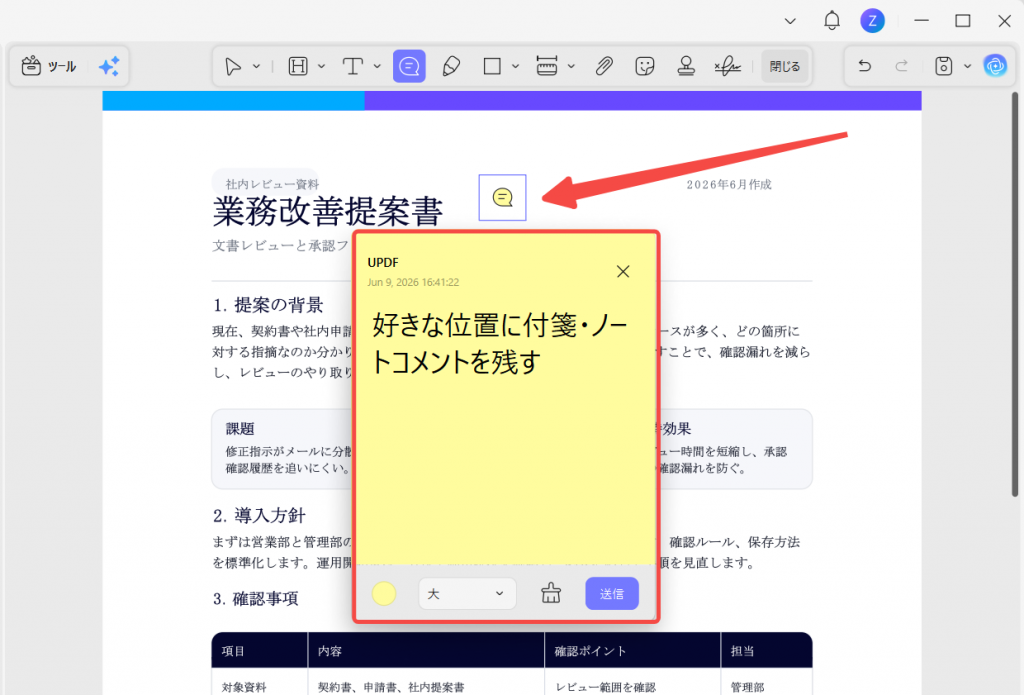Screen dimensions: 1024x695
Task: Click the 管理部 table cell
Action: click(x=747, y=687)
